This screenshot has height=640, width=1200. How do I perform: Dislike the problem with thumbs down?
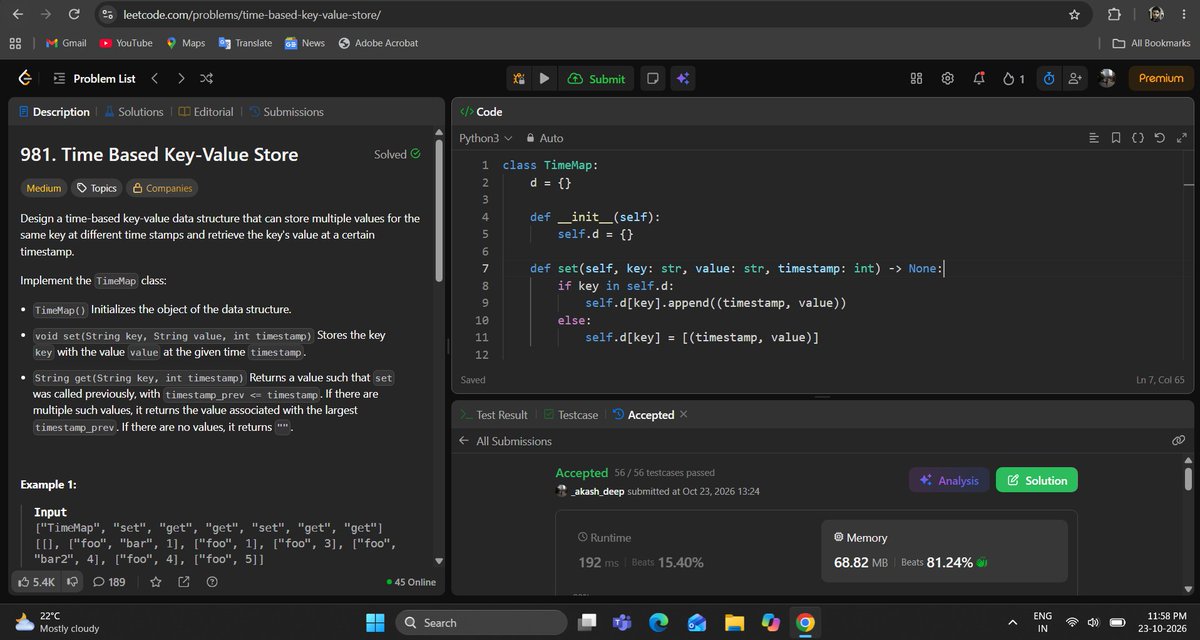click(72, 581)
